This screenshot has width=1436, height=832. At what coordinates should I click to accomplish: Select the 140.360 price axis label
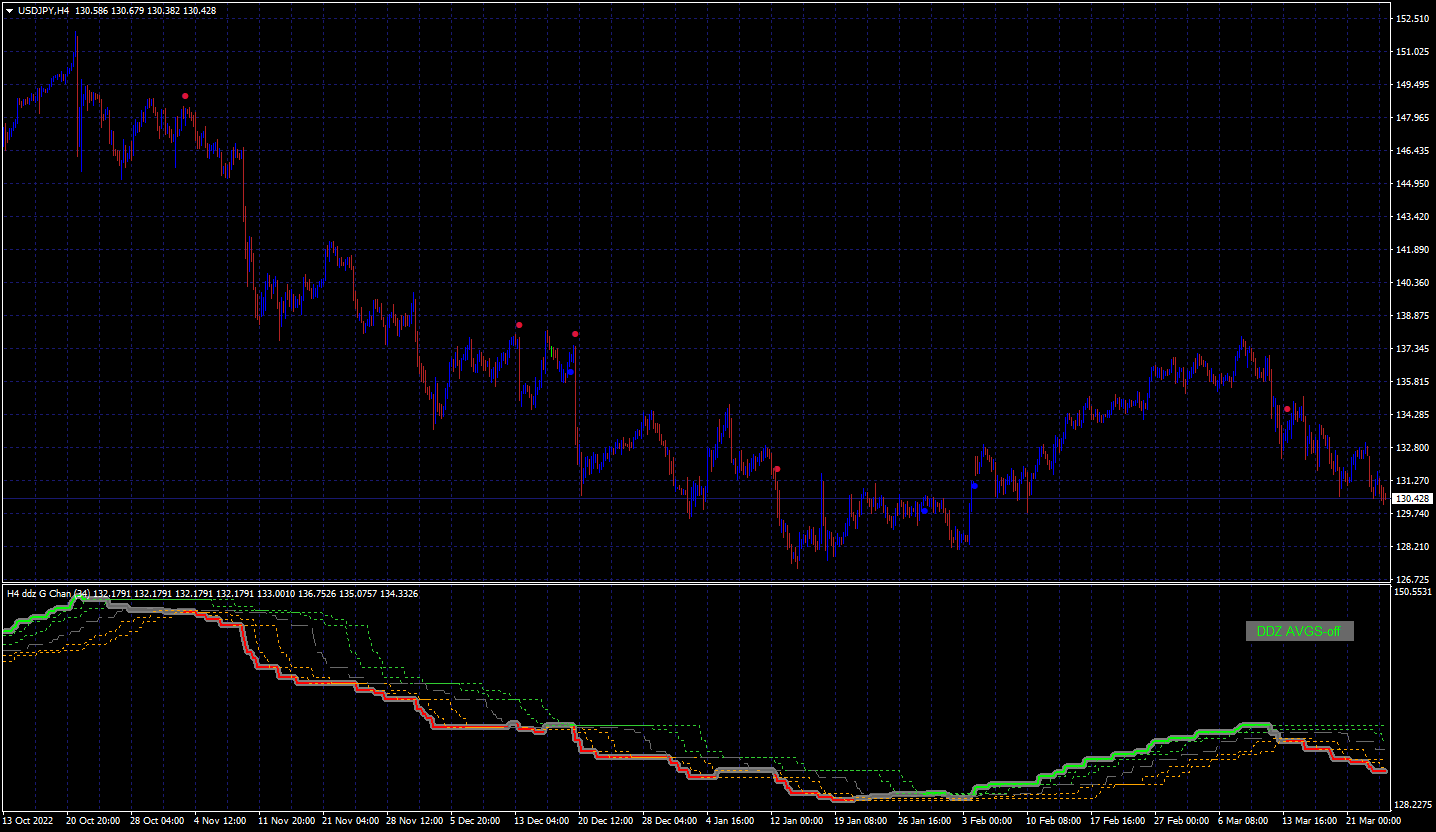click(1412, 283)
